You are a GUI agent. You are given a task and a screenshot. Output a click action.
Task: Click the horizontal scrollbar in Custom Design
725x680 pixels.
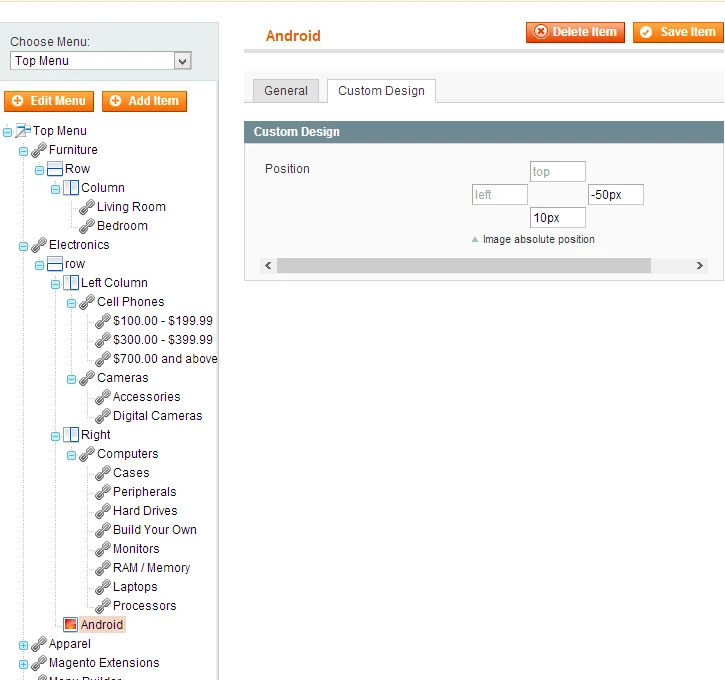[463, 266]
